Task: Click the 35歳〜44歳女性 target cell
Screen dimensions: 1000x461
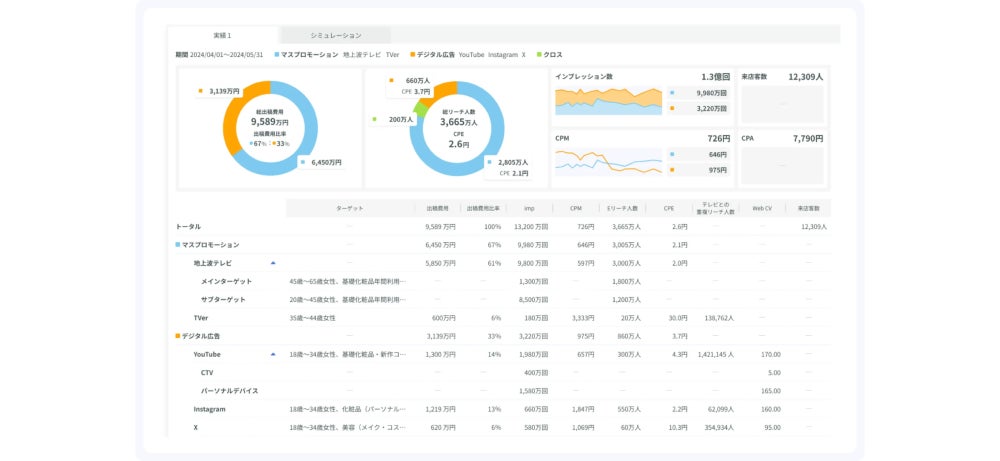Action: tap(312, 318)
